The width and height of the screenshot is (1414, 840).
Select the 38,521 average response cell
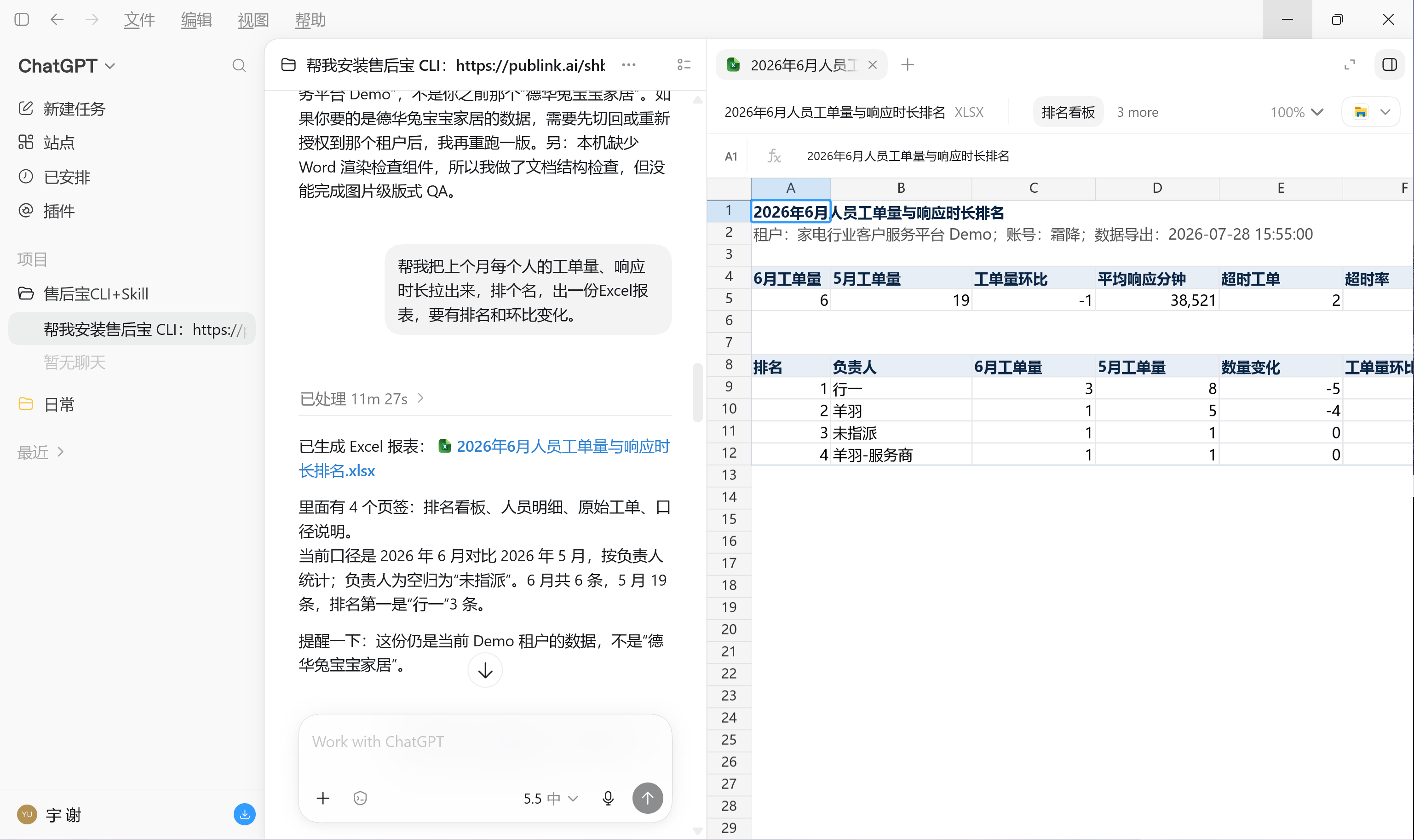(1157, 300)
